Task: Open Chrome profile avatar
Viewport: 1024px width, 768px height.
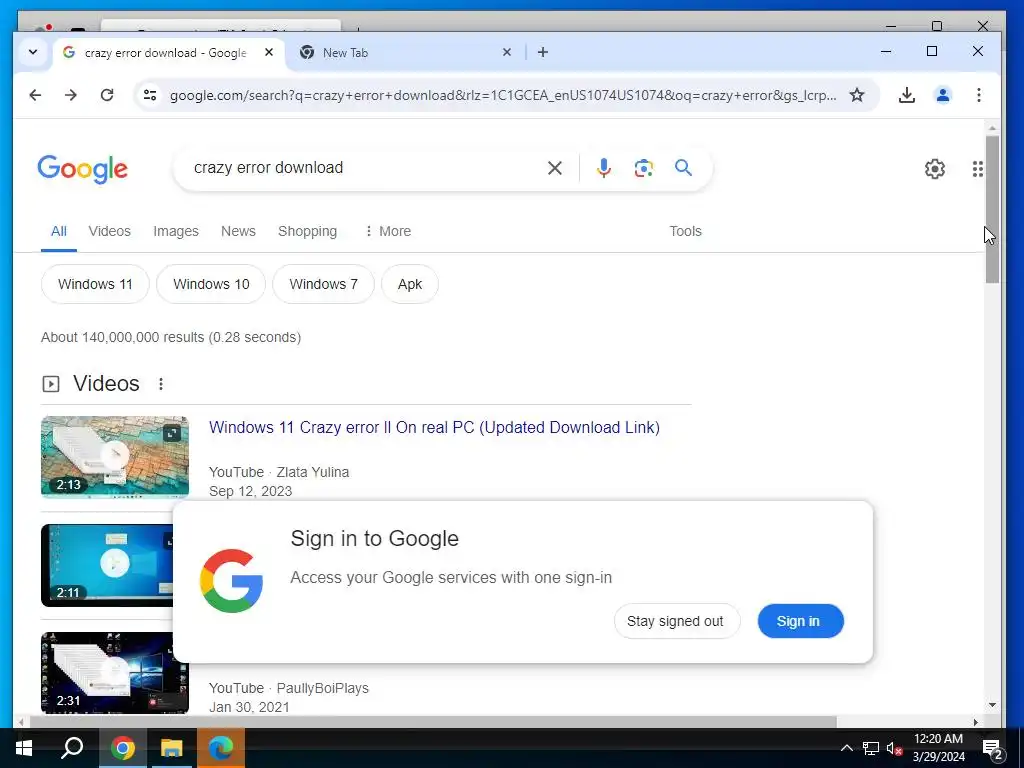Action: click(942, 95)
